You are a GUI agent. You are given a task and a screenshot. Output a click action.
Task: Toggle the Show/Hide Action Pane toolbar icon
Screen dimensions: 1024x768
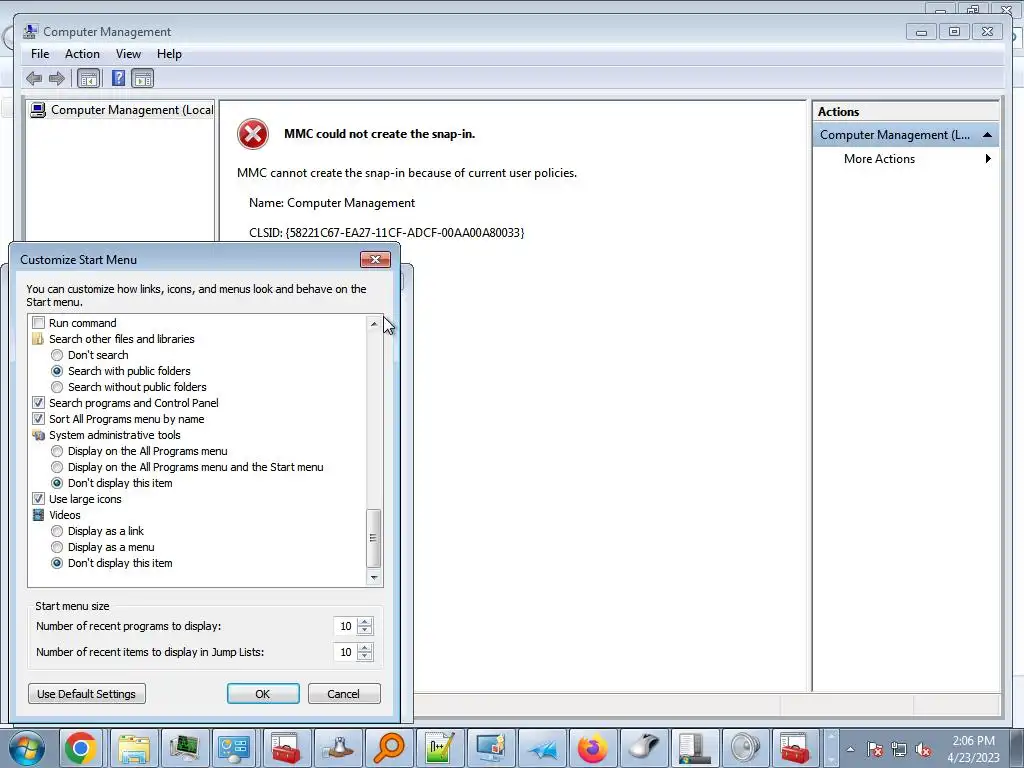pyautogui.click(x=142, y=79)
